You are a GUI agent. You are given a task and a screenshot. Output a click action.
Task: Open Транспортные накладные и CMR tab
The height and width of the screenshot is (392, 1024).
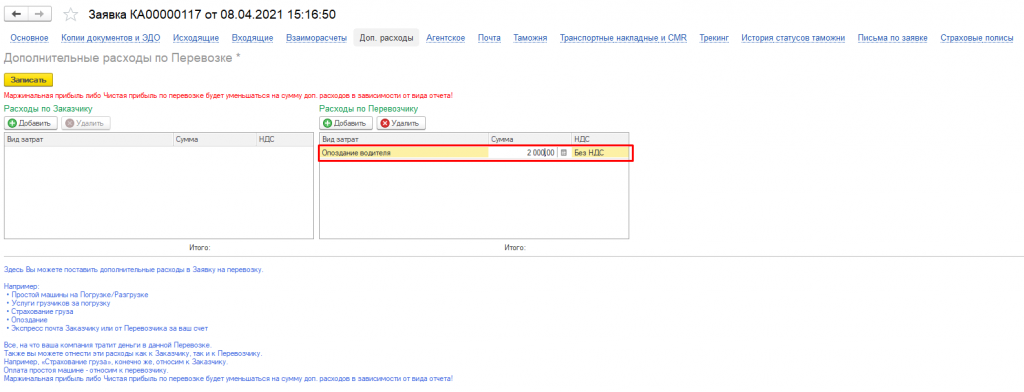click(x=623, y=38)
